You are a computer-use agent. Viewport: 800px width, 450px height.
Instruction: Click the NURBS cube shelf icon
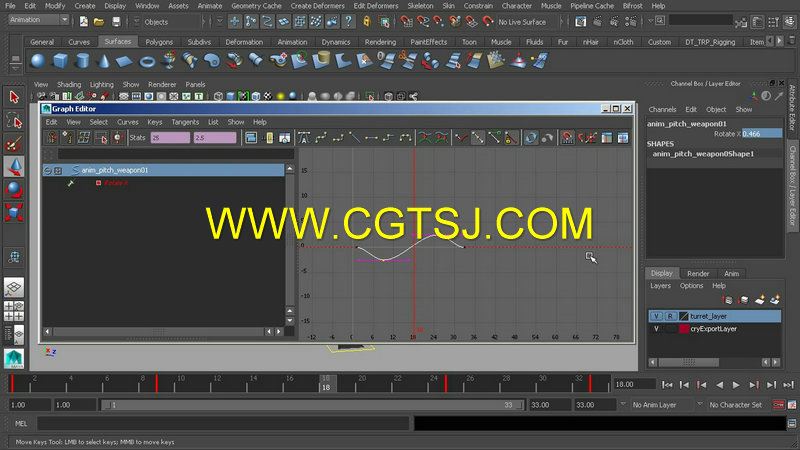tap(60, 61)
